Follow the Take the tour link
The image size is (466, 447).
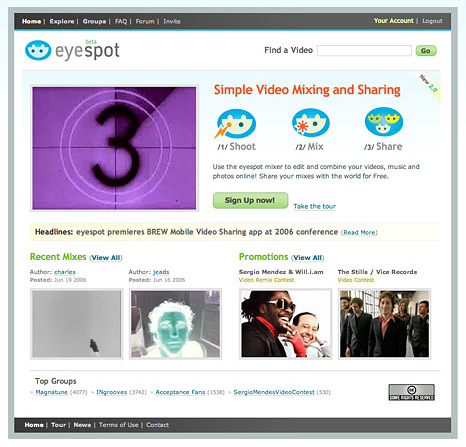pyautogui.click(x=314, y=206)
